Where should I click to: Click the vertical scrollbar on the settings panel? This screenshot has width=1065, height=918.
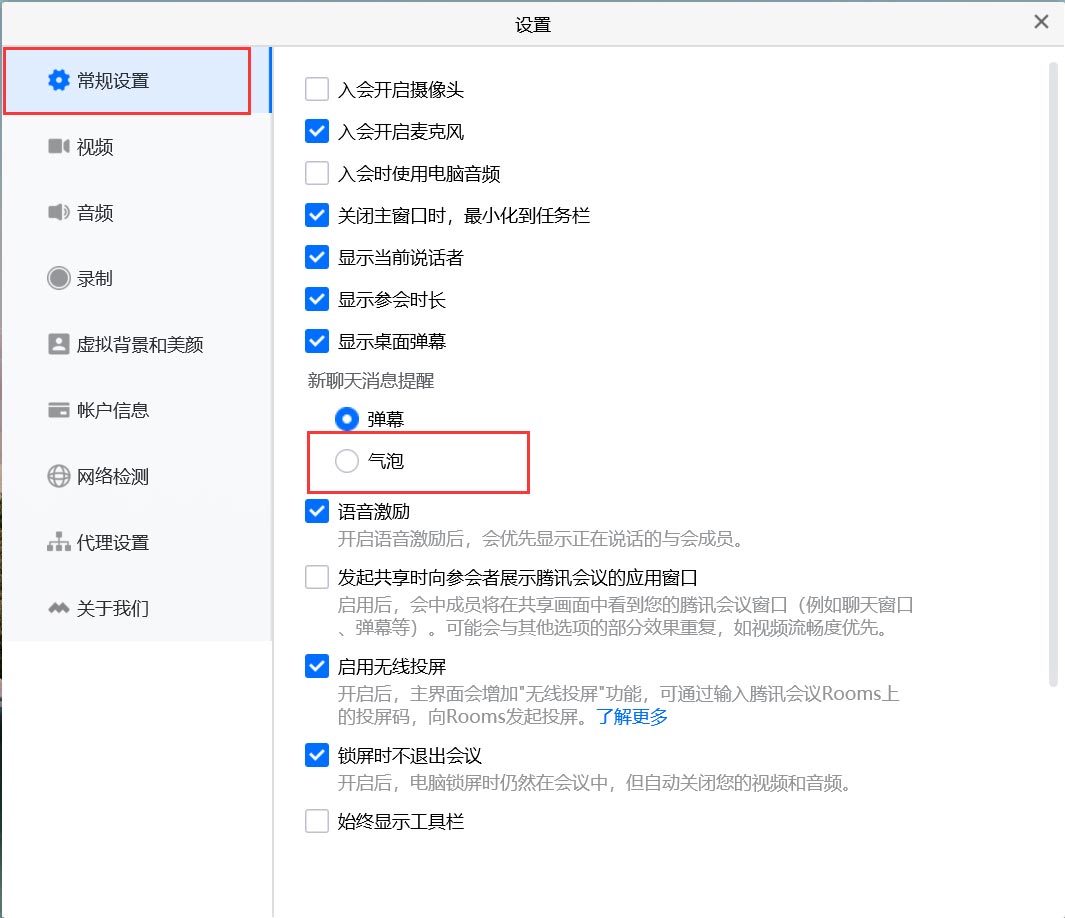pyautogui.click(x=1053, y=373)
